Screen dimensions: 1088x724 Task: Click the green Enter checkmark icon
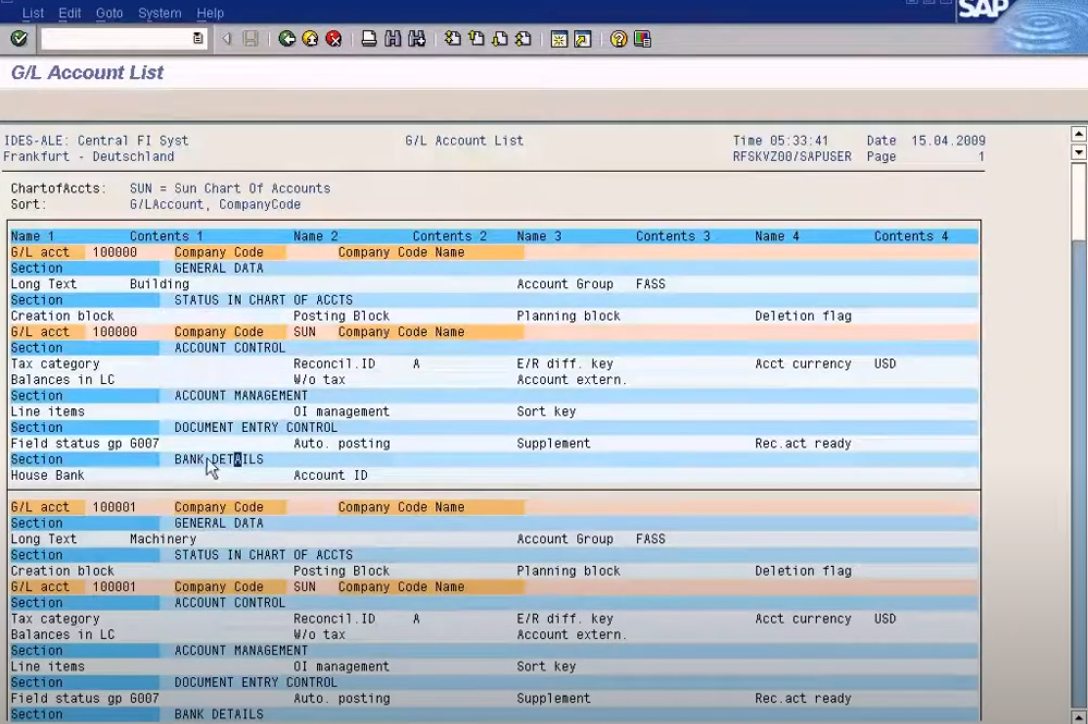click(x=19, y=39)
